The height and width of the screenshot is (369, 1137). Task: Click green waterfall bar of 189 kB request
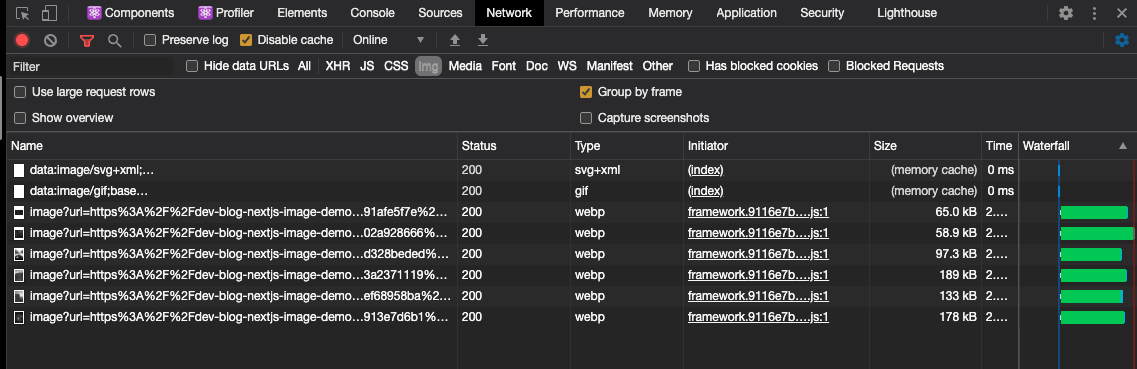pyautogui.click(x=1093, y=275)
